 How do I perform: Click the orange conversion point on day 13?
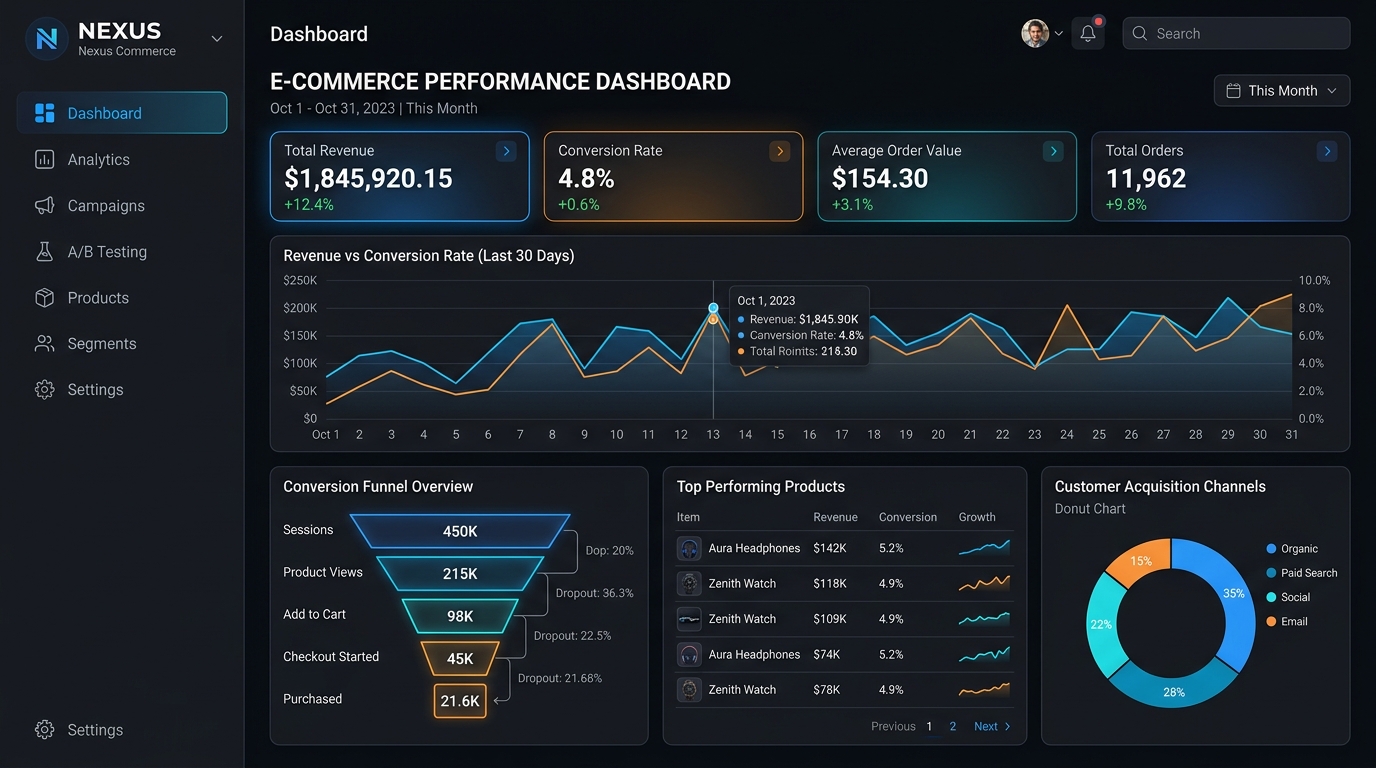point(713,319)
